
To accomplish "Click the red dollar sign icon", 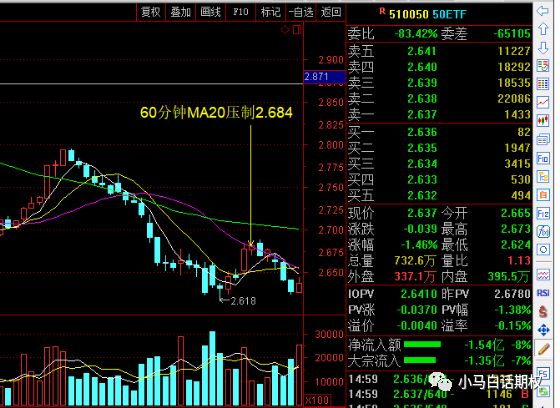I will coord(543,312).
